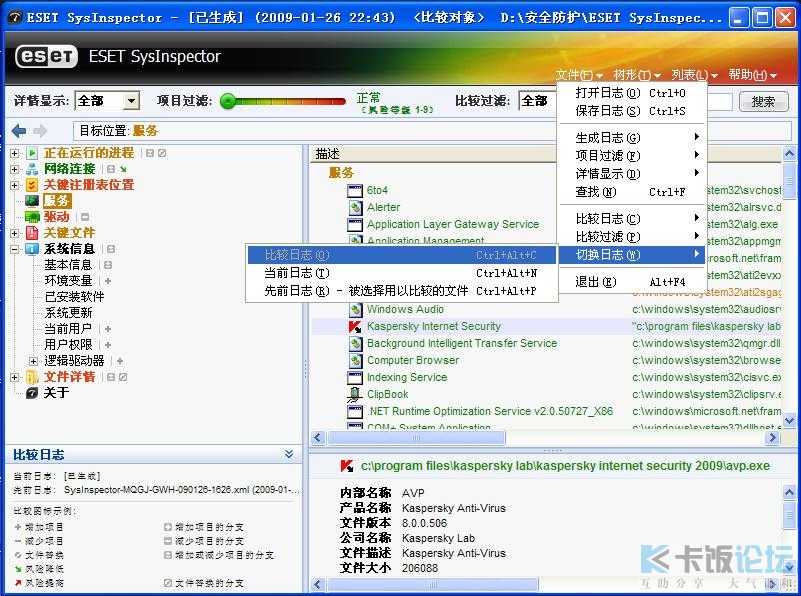Click the ClipBook service icon
Viewport: 801px width, 596px height.
(355, 394)
